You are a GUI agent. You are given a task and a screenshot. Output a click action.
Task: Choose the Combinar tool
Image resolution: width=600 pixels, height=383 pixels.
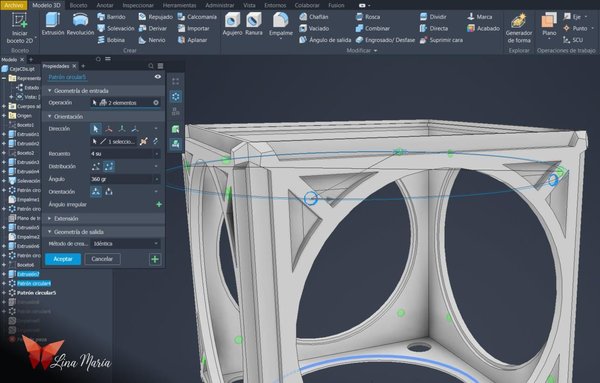[373, 28]
